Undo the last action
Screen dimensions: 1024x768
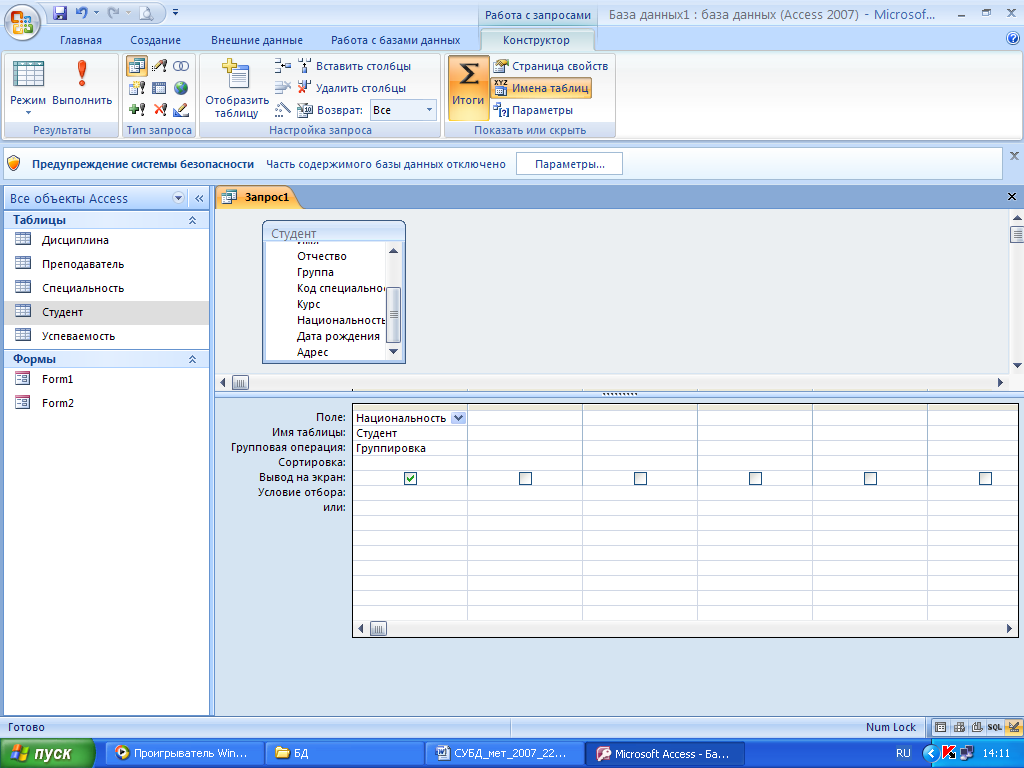click(x=82, y=12)
